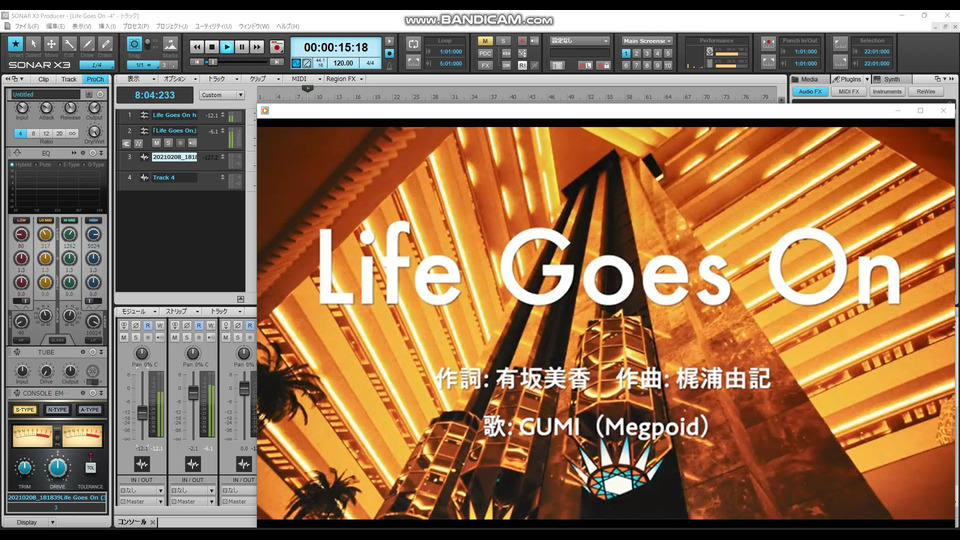Select the Erase tool
Viewport: 960px width, 540px height.
(x=105, y=44)
